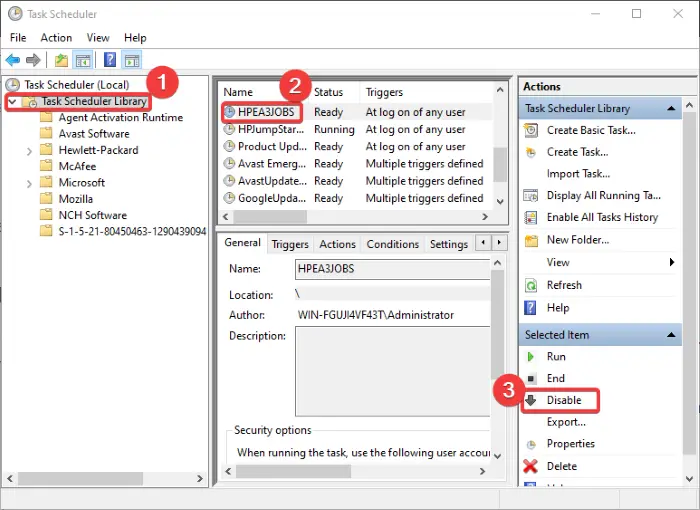The height and width of the screenshot is (510, 700).
Task: Click the task list scroll-down arrow
Action: click(x=500, y=201)
